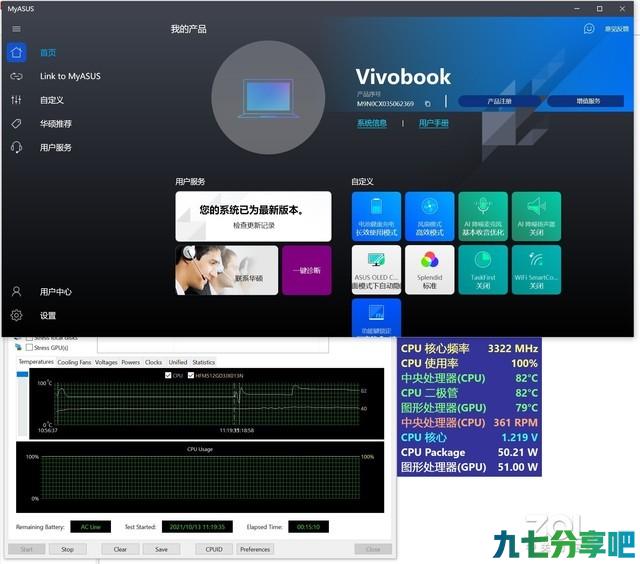
Task: Click the Save button
Action: tap(161, 549)
